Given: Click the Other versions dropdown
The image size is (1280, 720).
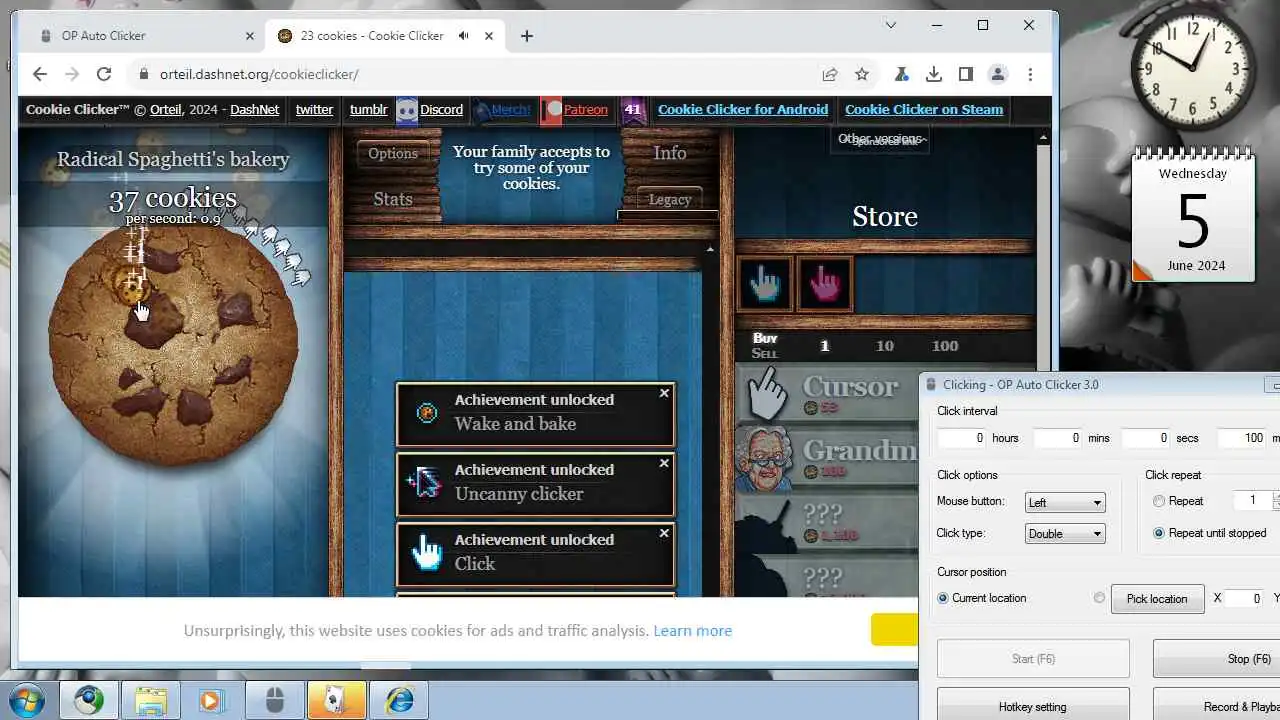Looking at the screenshot, I should pyautogui.click(x=881, y=139).
